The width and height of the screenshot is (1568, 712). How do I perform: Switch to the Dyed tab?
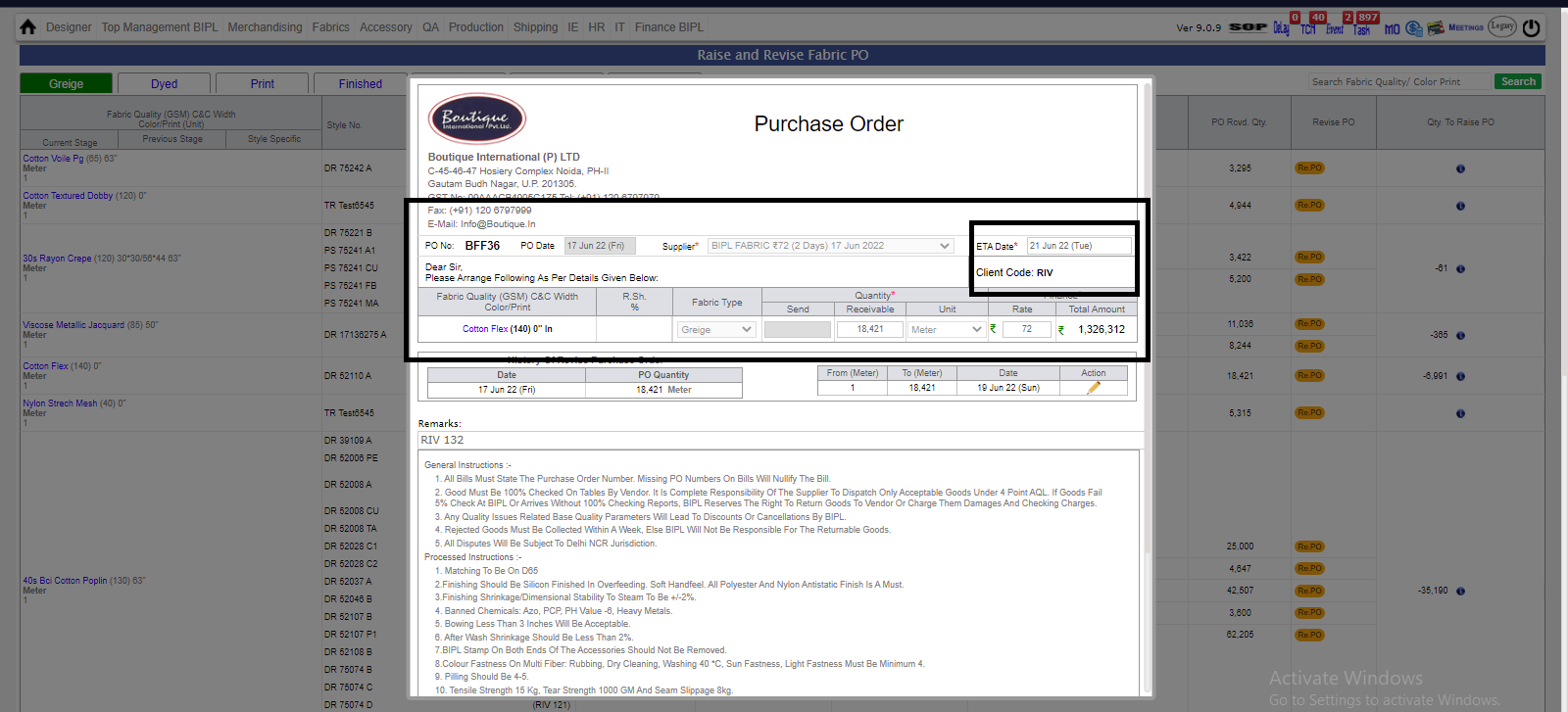coord(165,84)
